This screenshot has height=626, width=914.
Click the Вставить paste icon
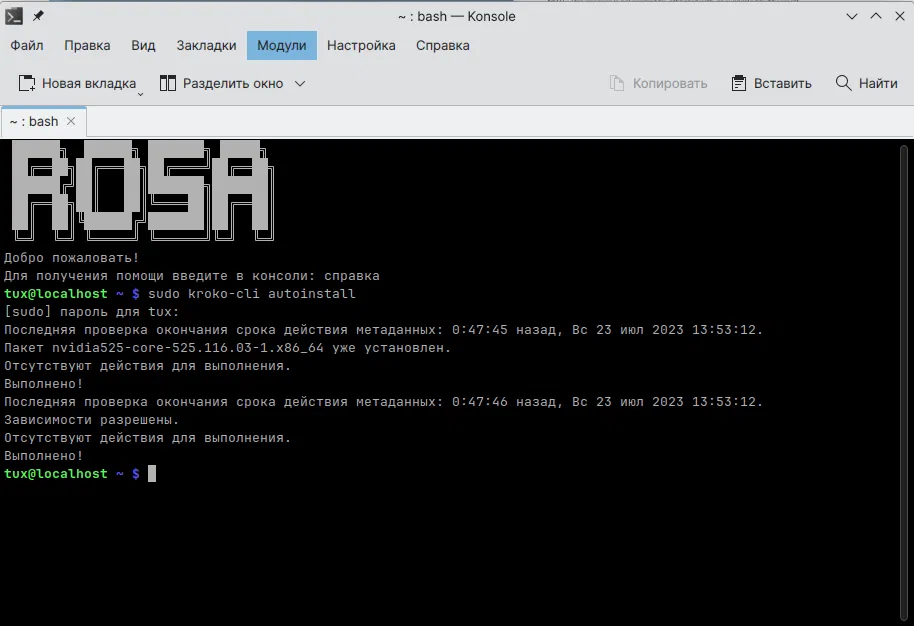click(x=739, y=83)
